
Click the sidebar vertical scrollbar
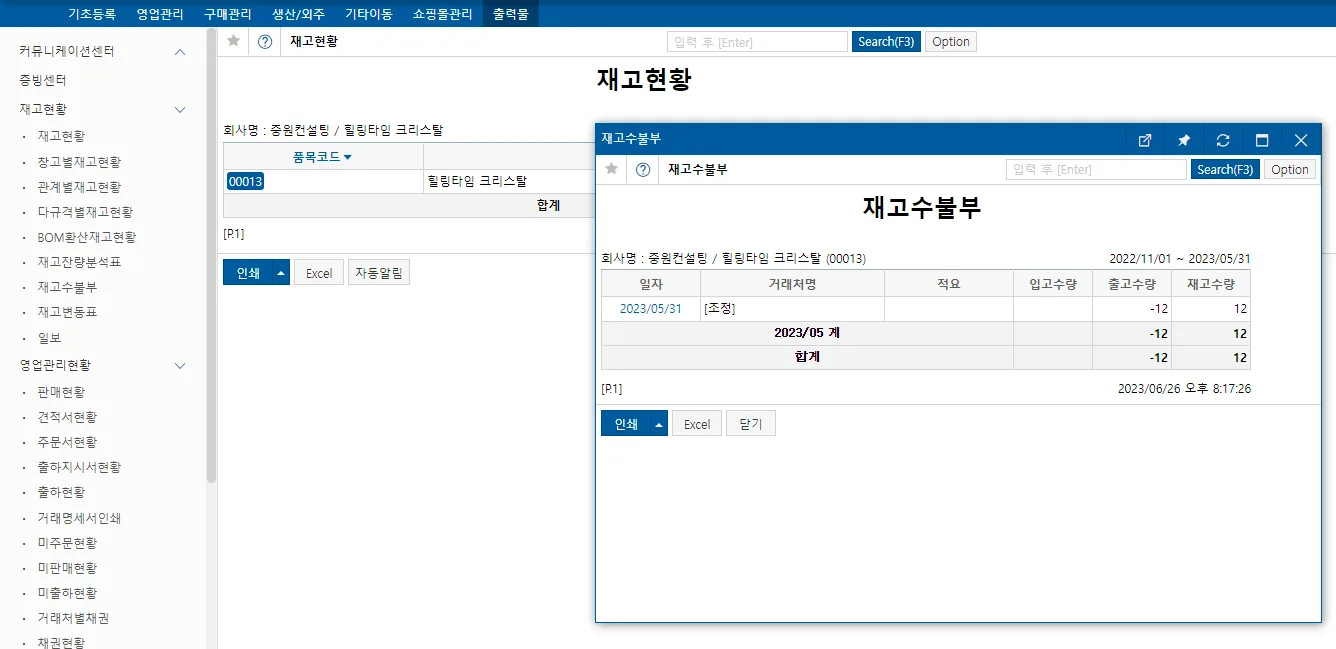[211, 256]
